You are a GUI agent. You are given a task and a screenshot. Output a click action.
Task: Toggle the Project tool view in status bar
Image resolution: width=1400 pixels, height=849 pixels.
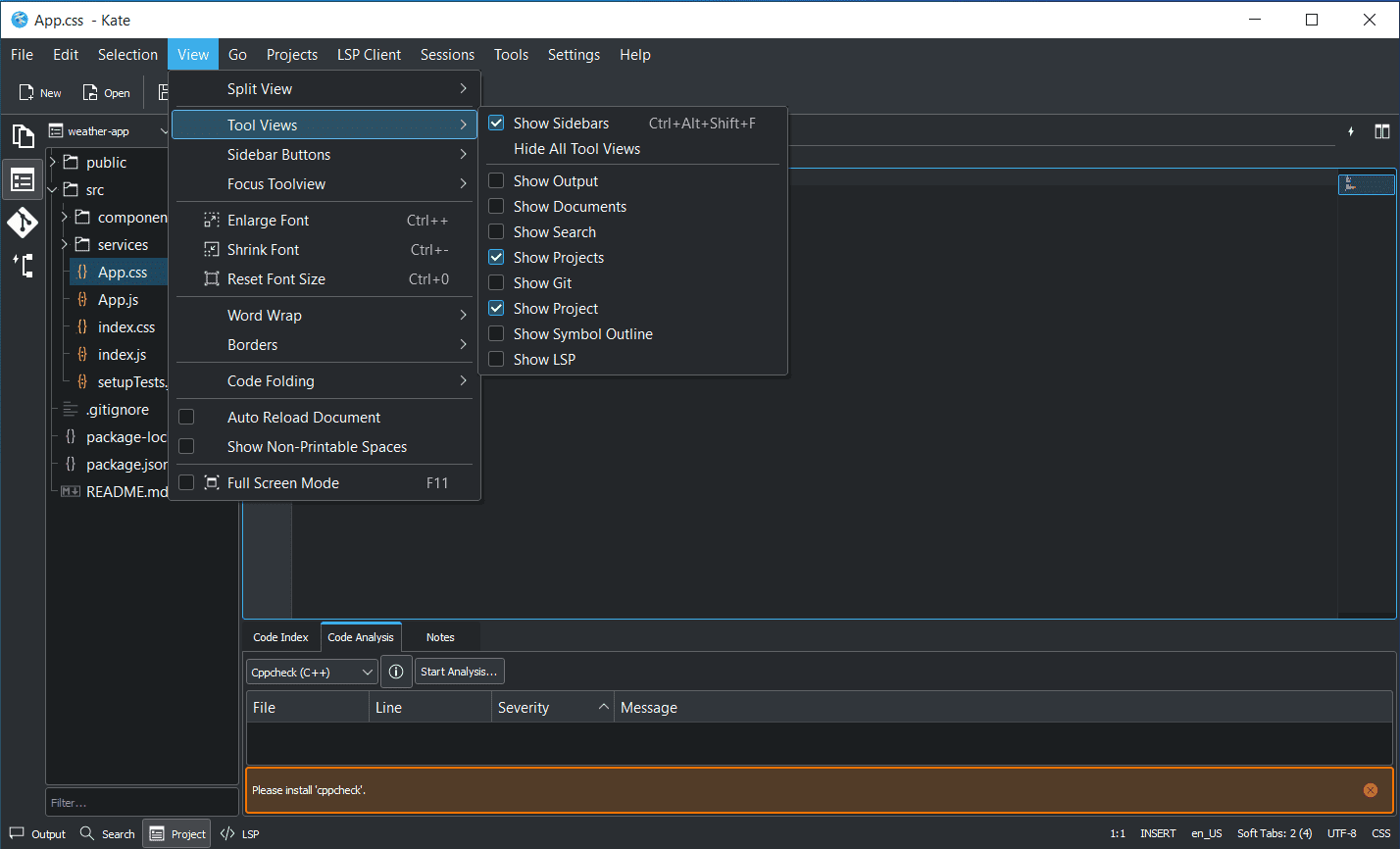(177, 834)
